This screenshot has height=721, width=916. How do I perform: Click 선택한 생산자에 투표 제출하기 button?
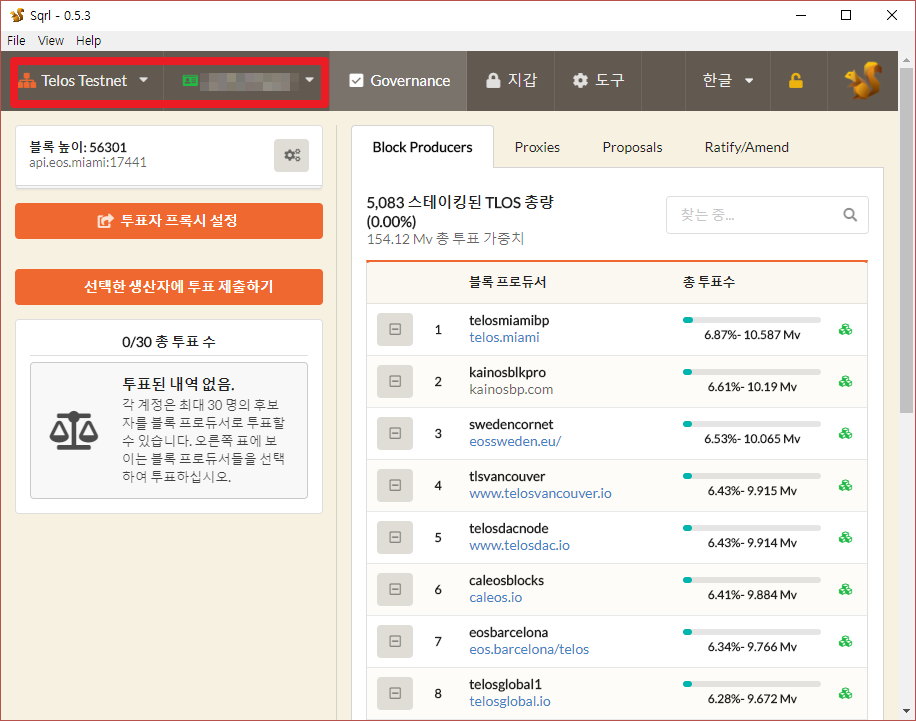coord(169,287)
